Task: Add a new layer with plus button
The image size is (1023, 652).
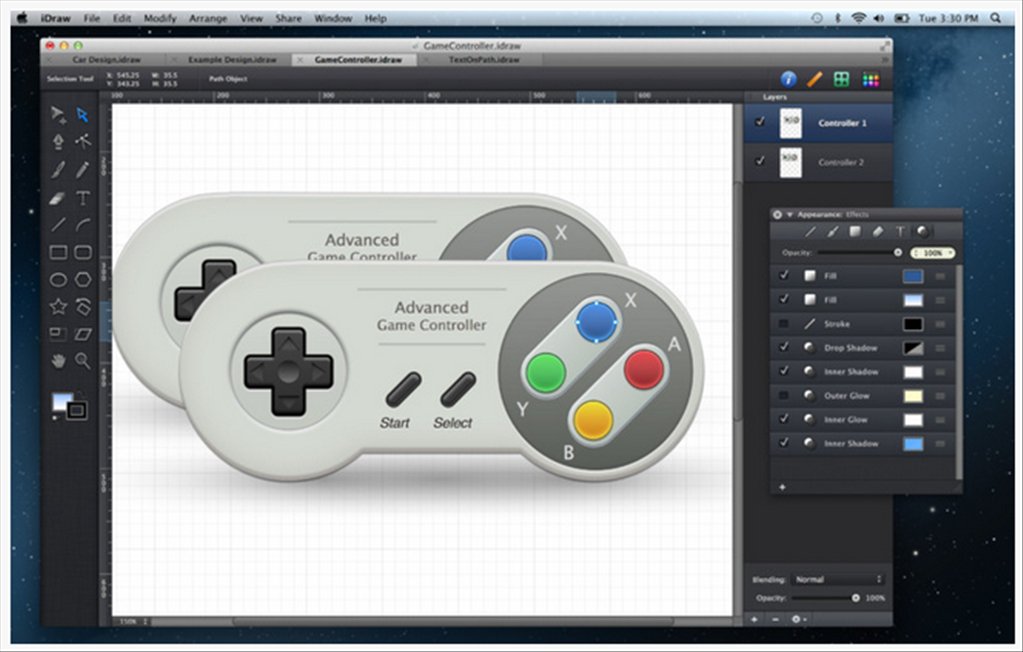Action: coord(754,619)
